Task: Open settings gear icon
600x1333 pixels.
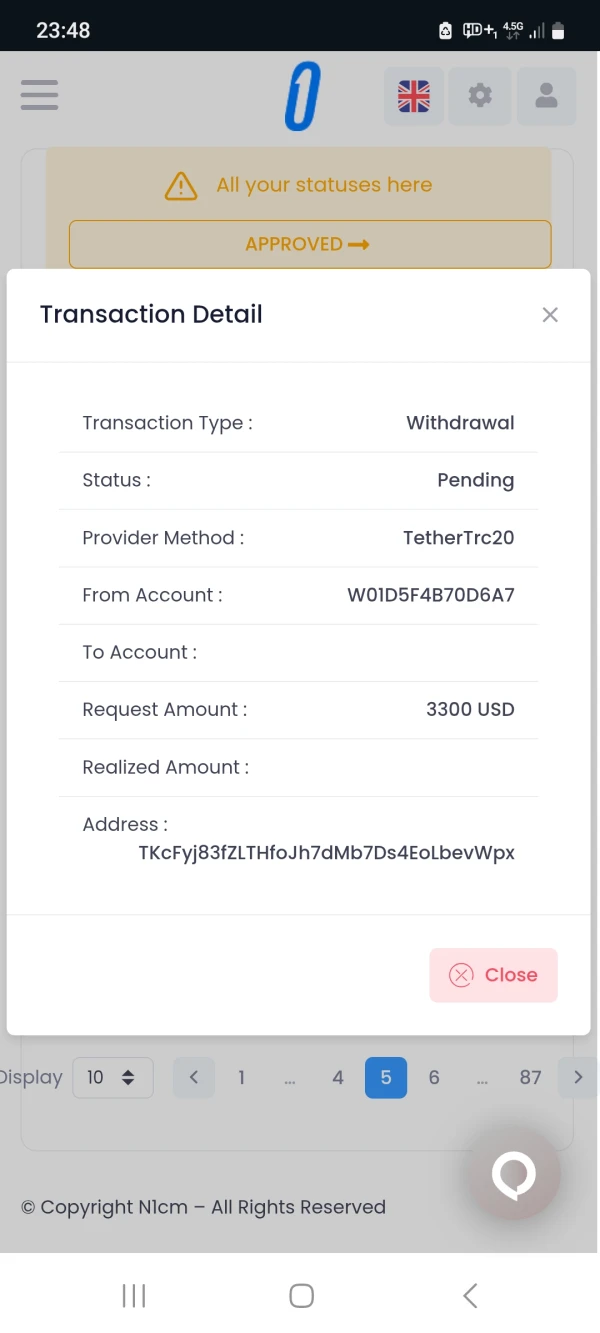Action: (x=480, y=97)
